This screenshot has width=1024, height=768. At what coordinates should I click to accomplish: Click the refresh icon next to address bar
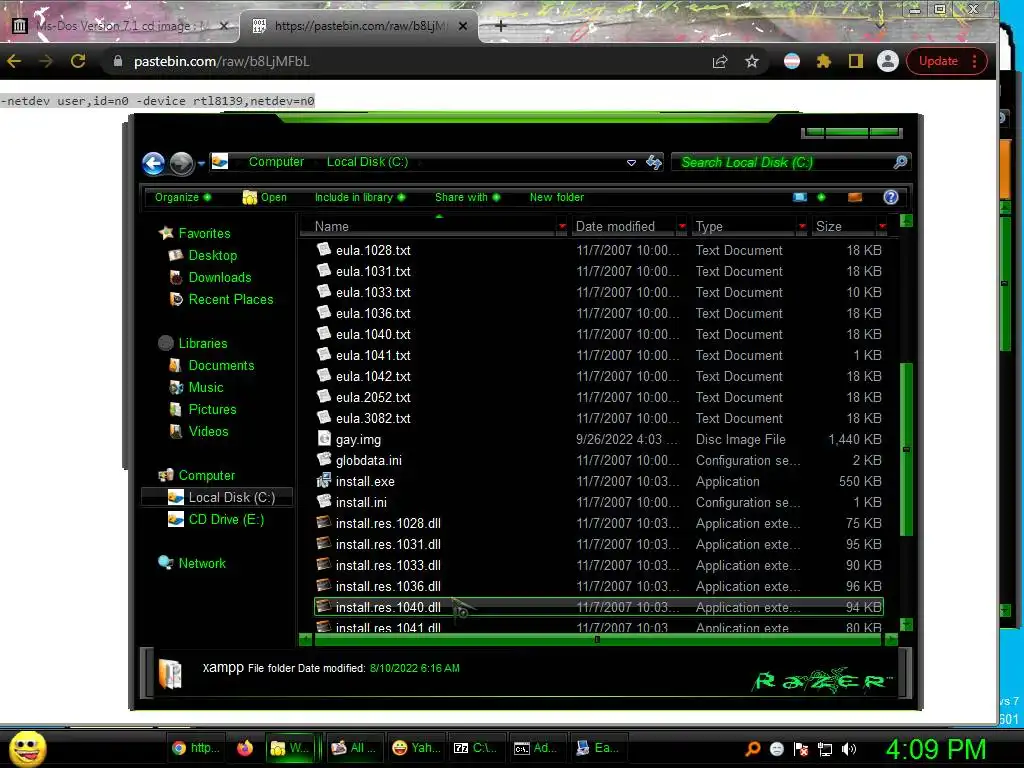point(654,162)
